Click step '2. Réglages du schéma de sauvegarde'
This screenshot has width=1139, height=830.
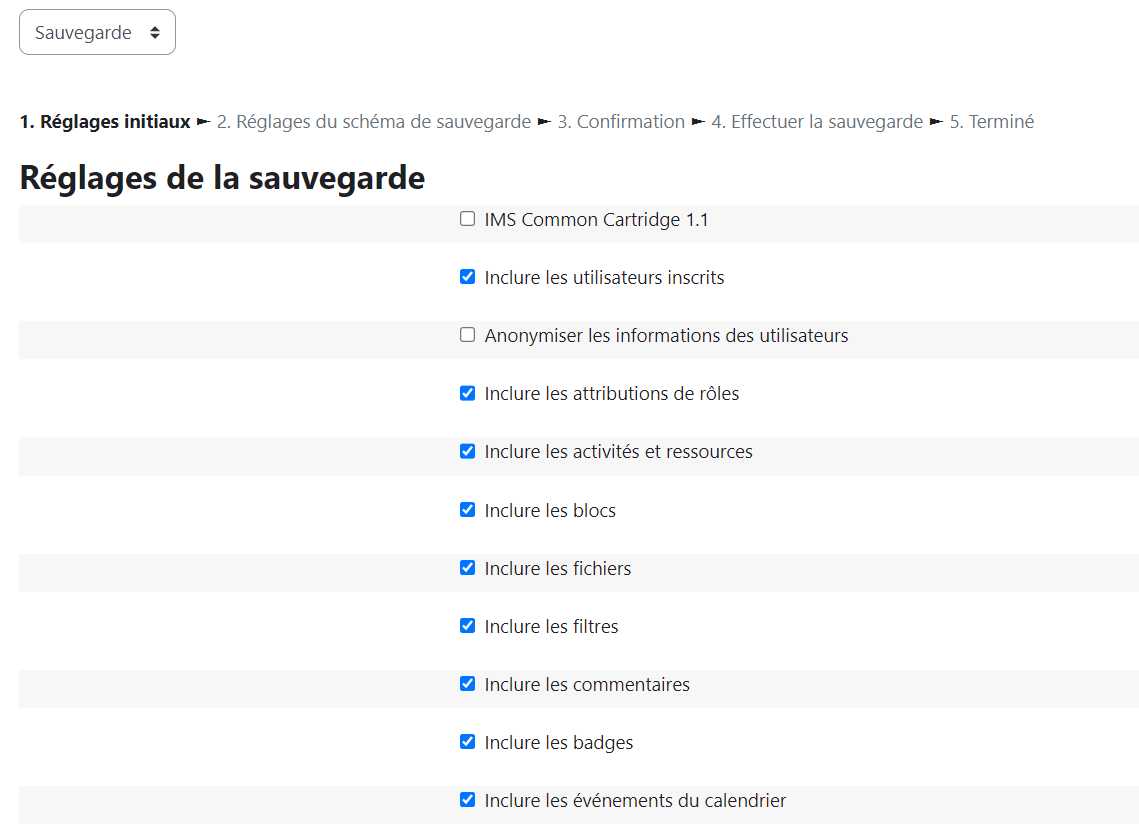coord(373,121)
